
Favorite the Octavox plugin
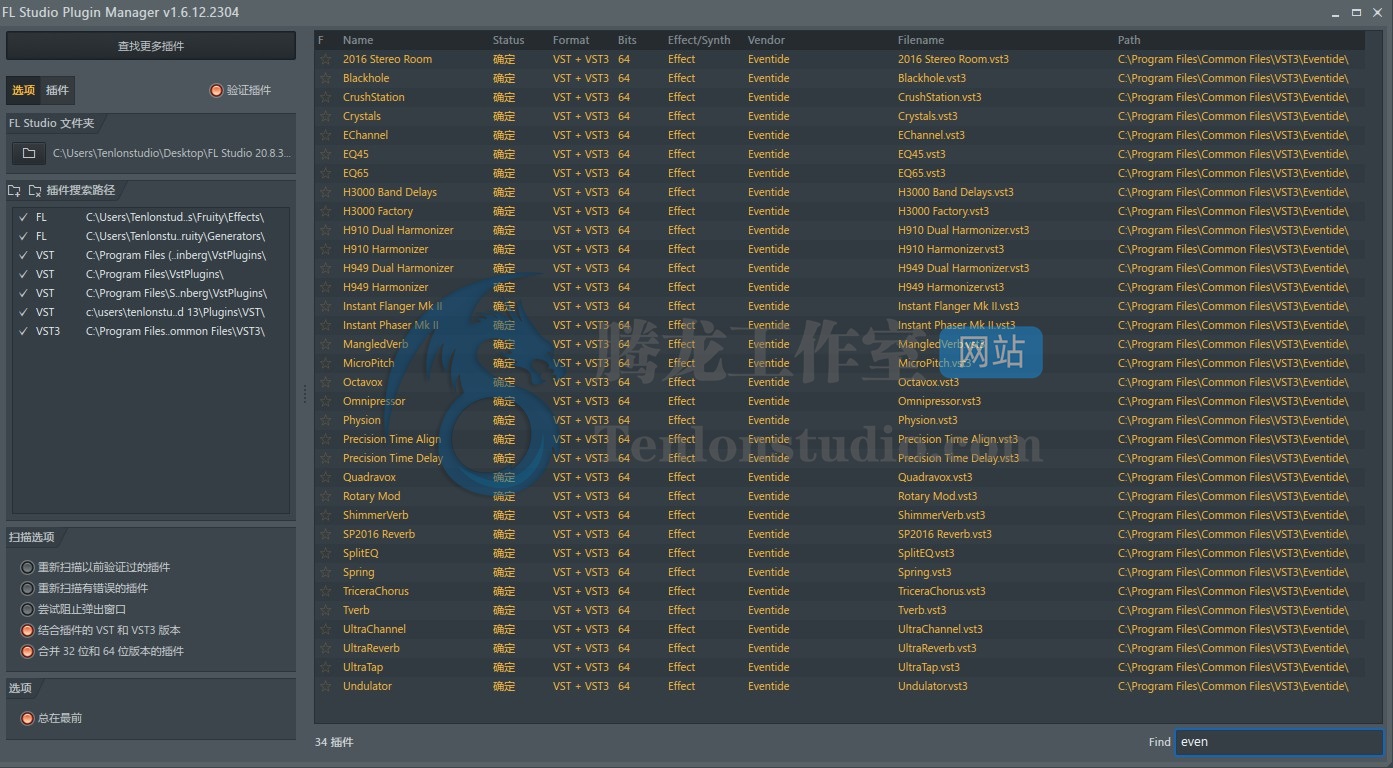(x=325, y=382)
